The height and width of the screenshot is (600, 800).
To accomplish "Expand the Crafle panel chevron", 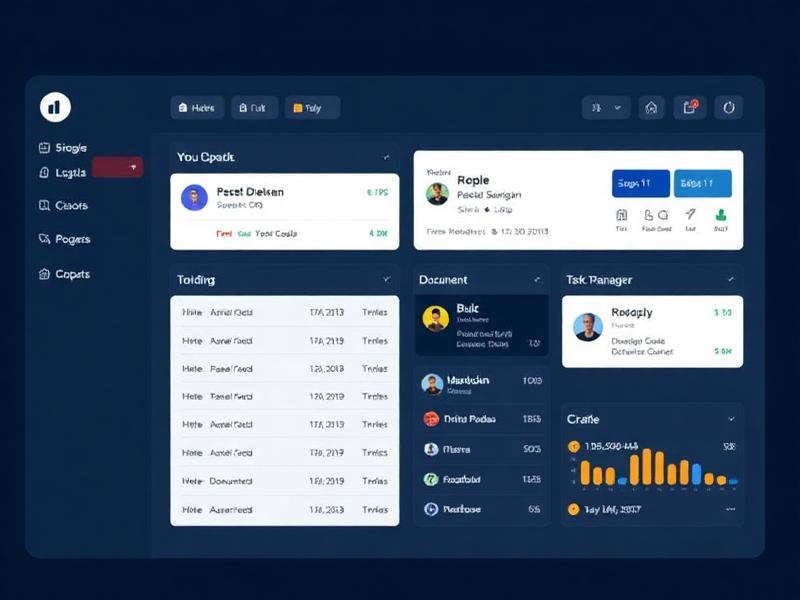I will point(731,419).
